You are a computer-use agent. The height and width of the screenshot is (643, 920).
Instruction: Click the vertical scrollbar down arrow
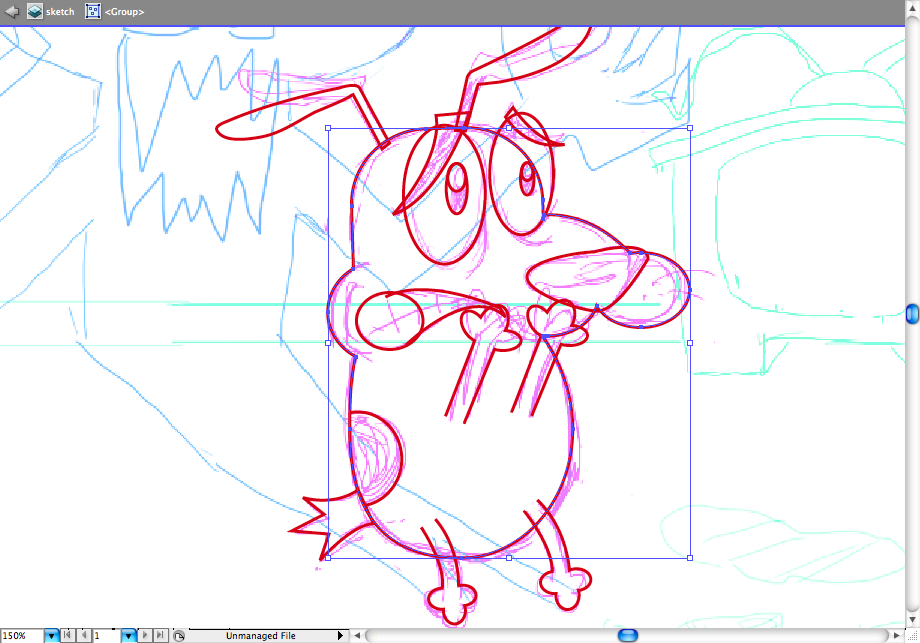pos(912,620)
